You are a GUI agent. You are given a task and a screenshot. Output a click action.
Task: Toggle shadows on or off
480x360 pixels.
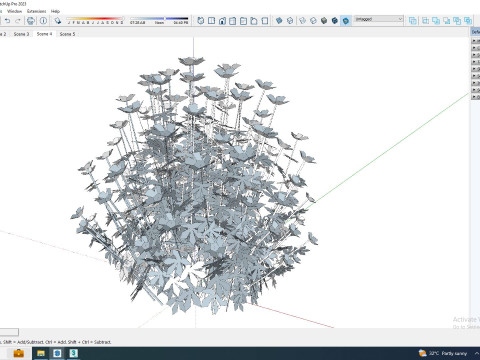click(x=58, y=21)
